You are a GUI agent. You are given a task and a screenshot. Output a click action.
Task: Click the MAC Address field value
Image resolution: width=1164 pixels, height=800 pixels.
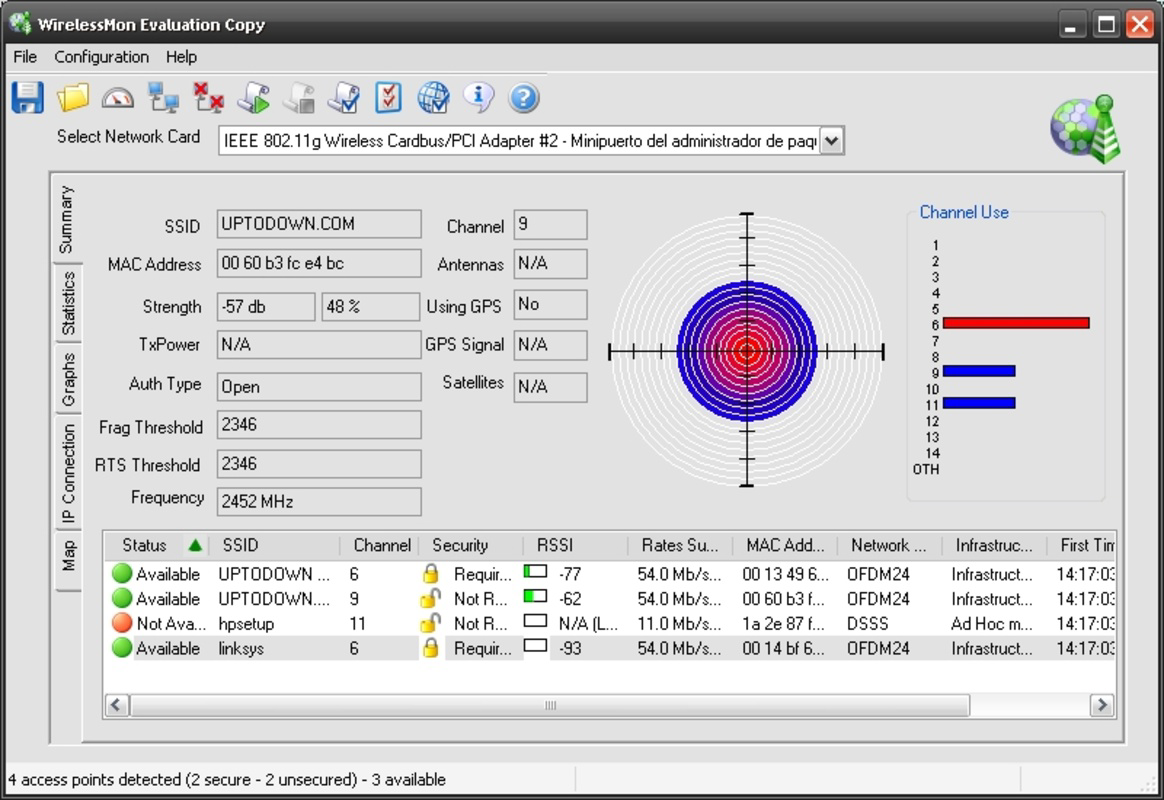[x=319, y=263]
